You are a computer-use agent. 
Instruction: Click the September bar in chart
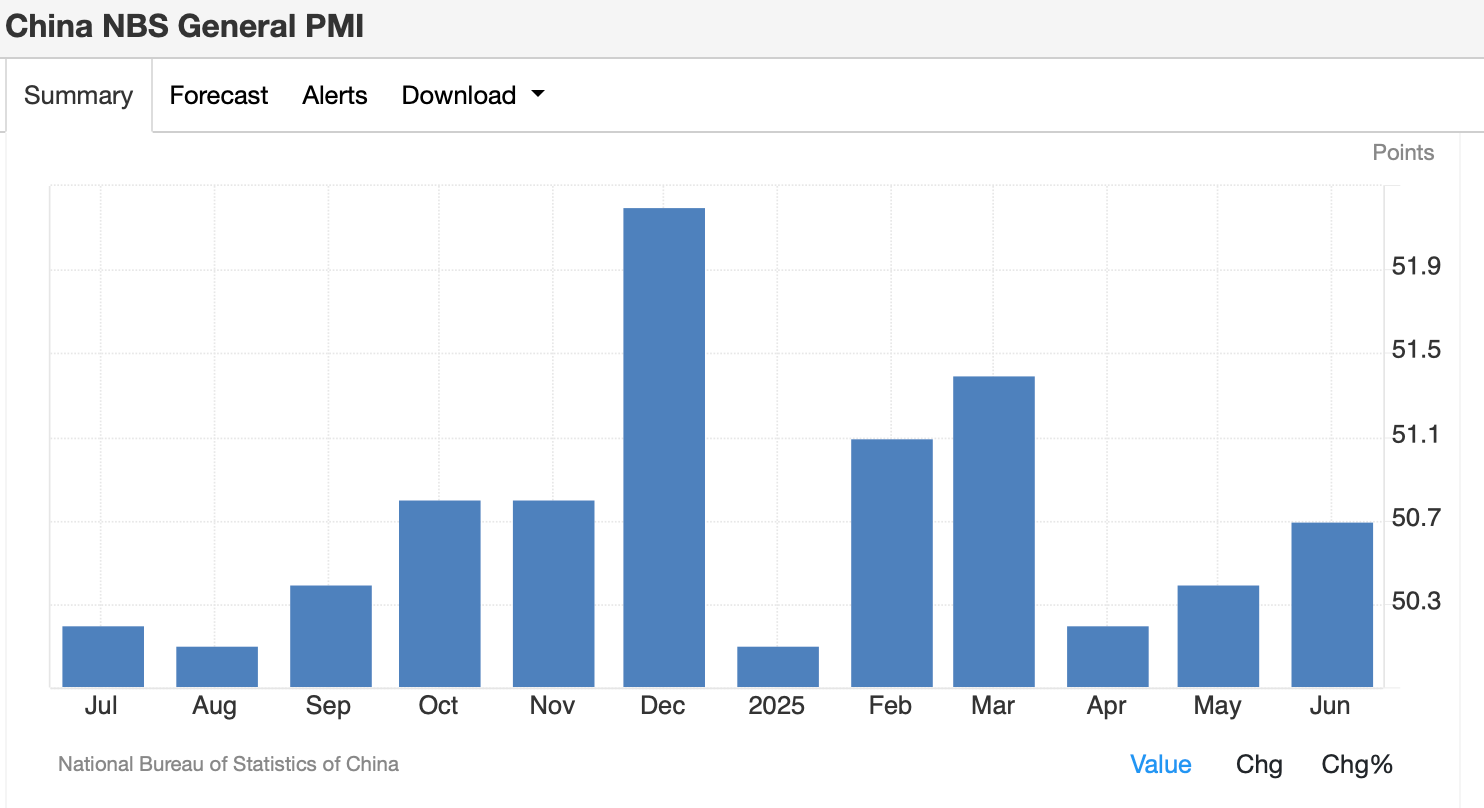click(331, 636)
